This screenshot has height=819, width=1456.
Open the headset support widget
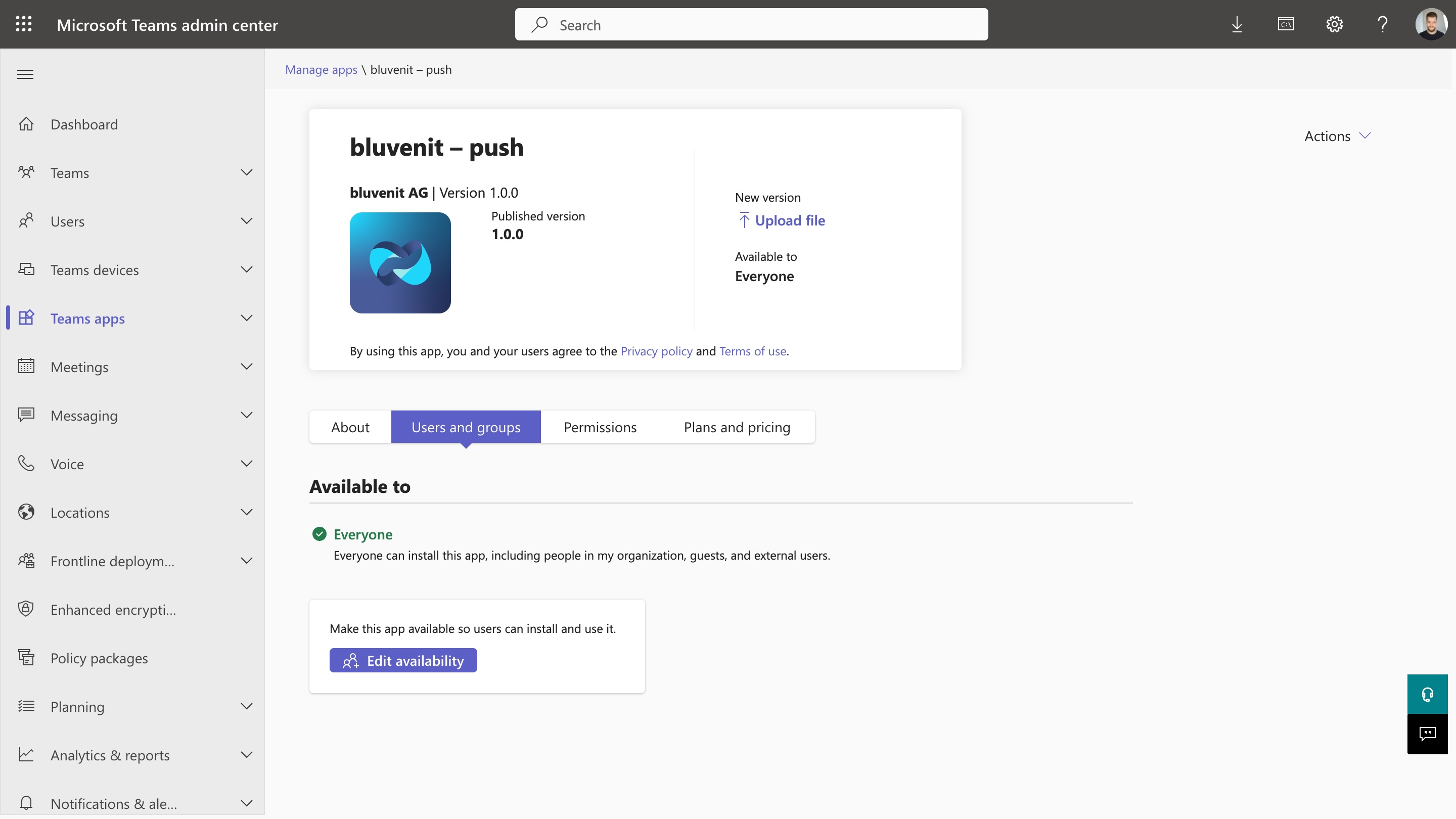click(x=1427, y=694)
